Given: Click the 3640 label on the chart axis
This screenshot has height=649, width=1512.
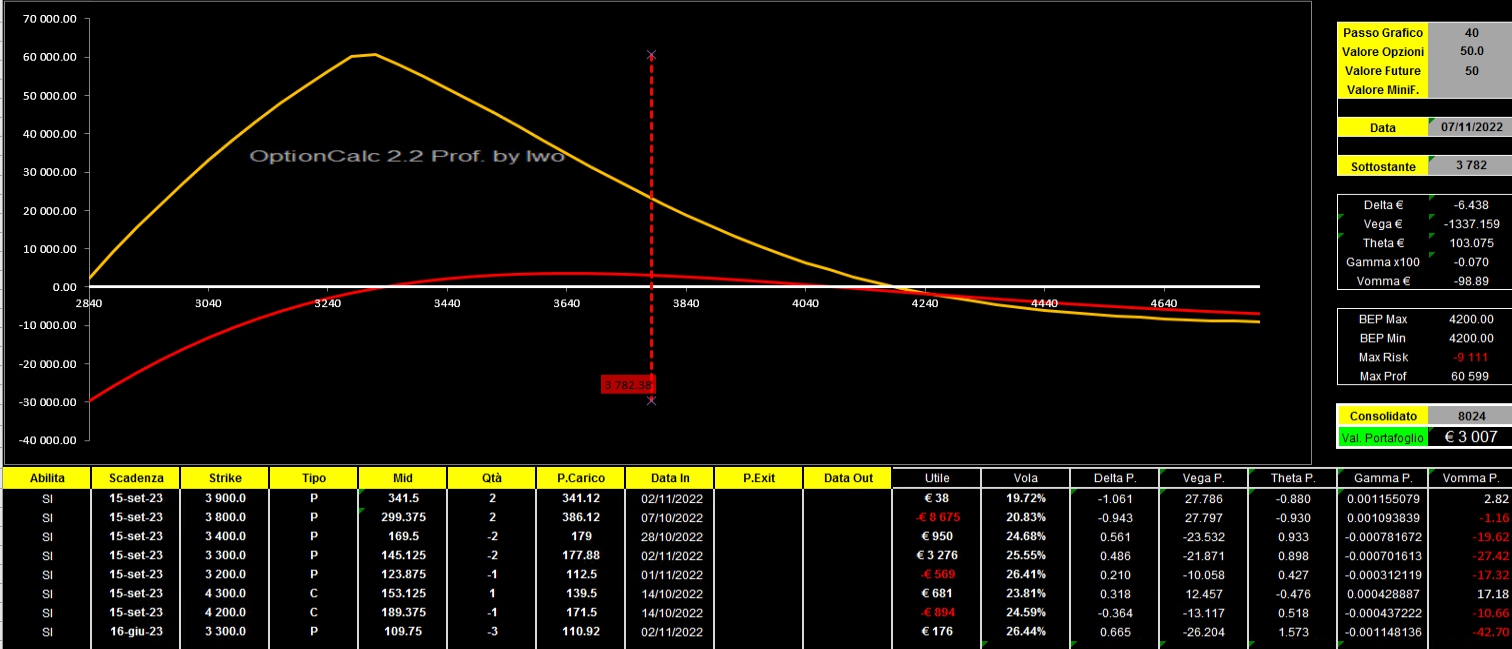Looking at the screenshot, I should click(565, 302).
